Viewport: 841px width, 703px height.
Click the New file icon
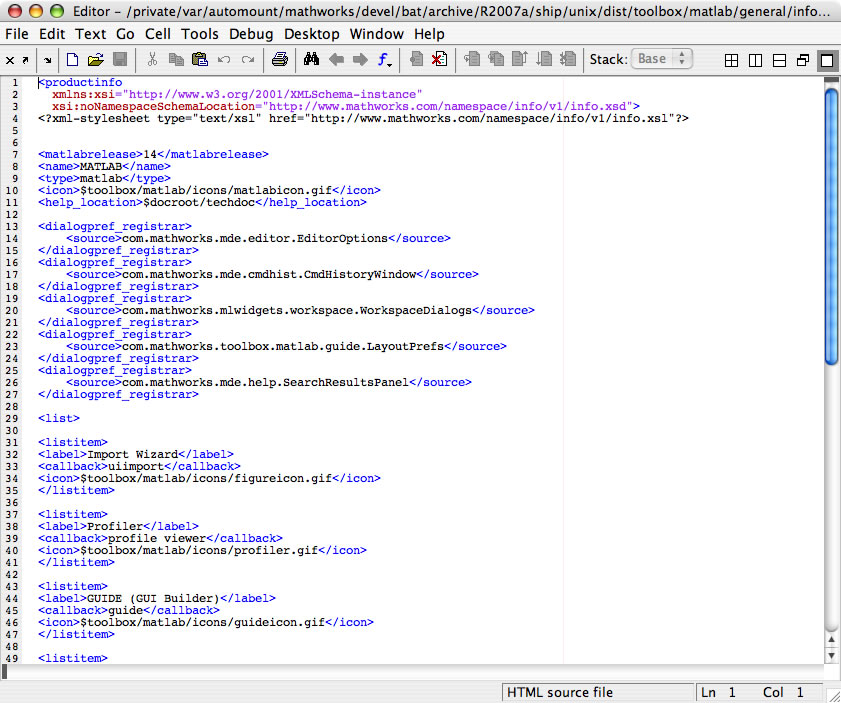click(x=72, y=60)
